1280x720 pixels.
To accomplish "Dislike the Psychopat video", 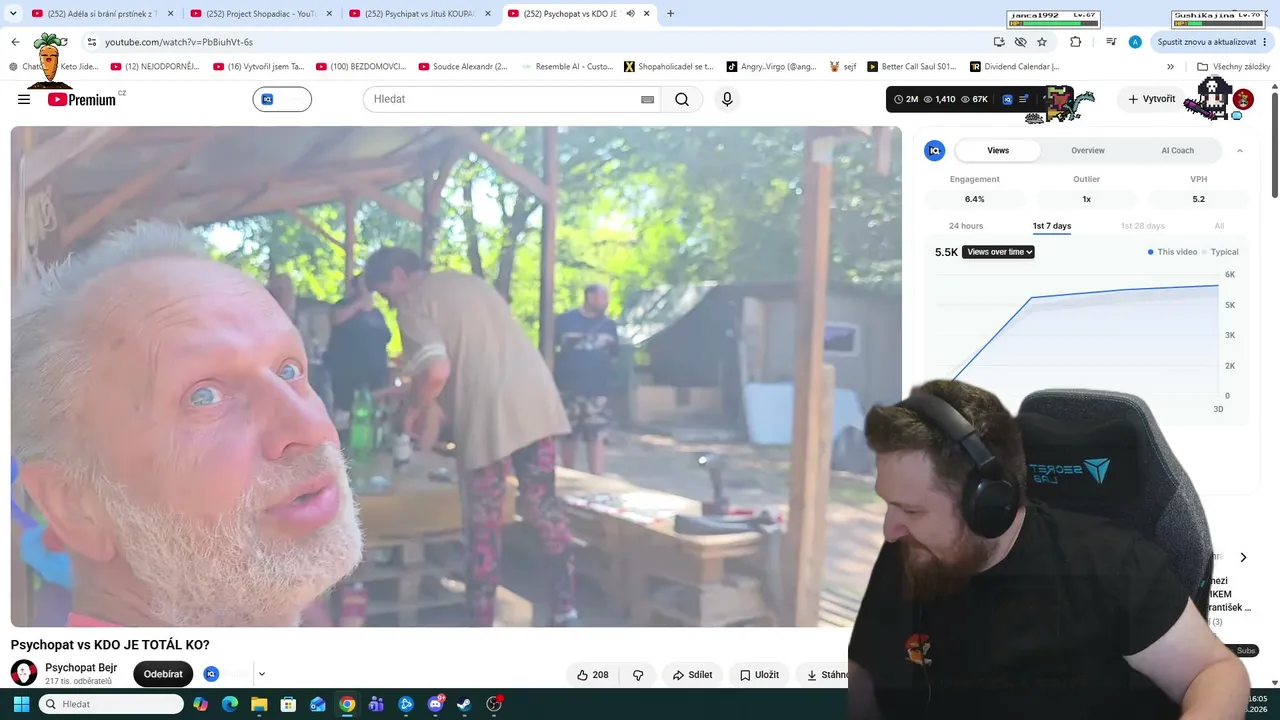I will 638,675.
